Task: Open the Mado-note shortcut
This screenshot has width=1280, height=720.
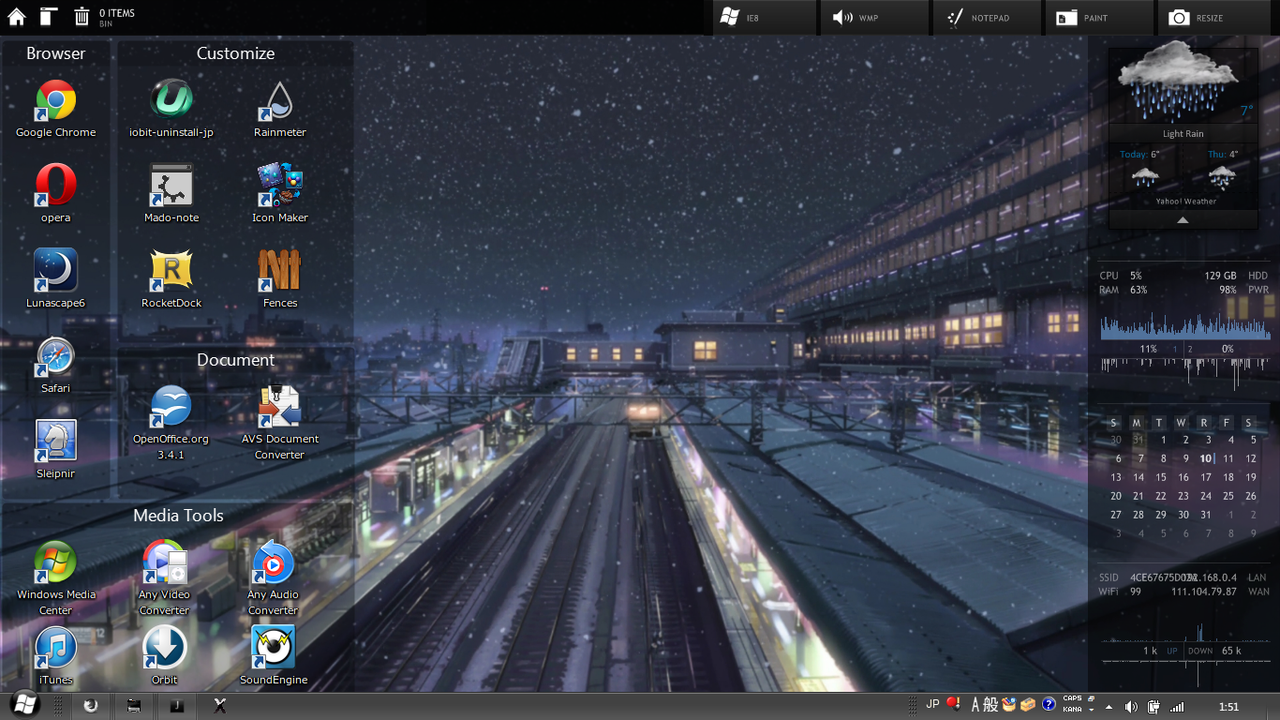Action: 171,194
